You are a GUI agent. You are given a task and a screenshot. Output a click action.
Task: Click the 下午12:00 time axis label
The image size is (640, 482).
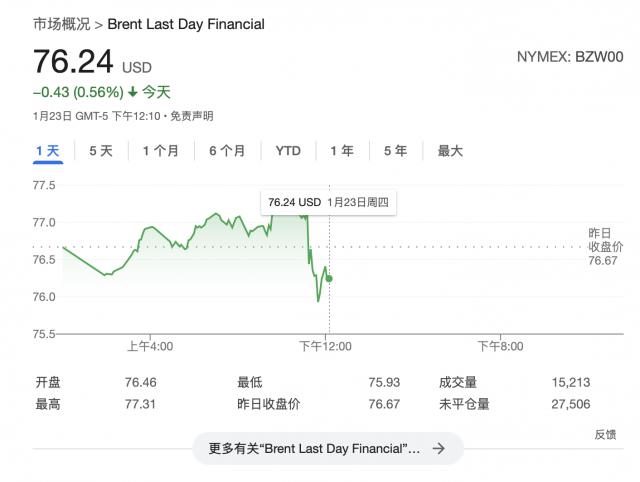326,346
